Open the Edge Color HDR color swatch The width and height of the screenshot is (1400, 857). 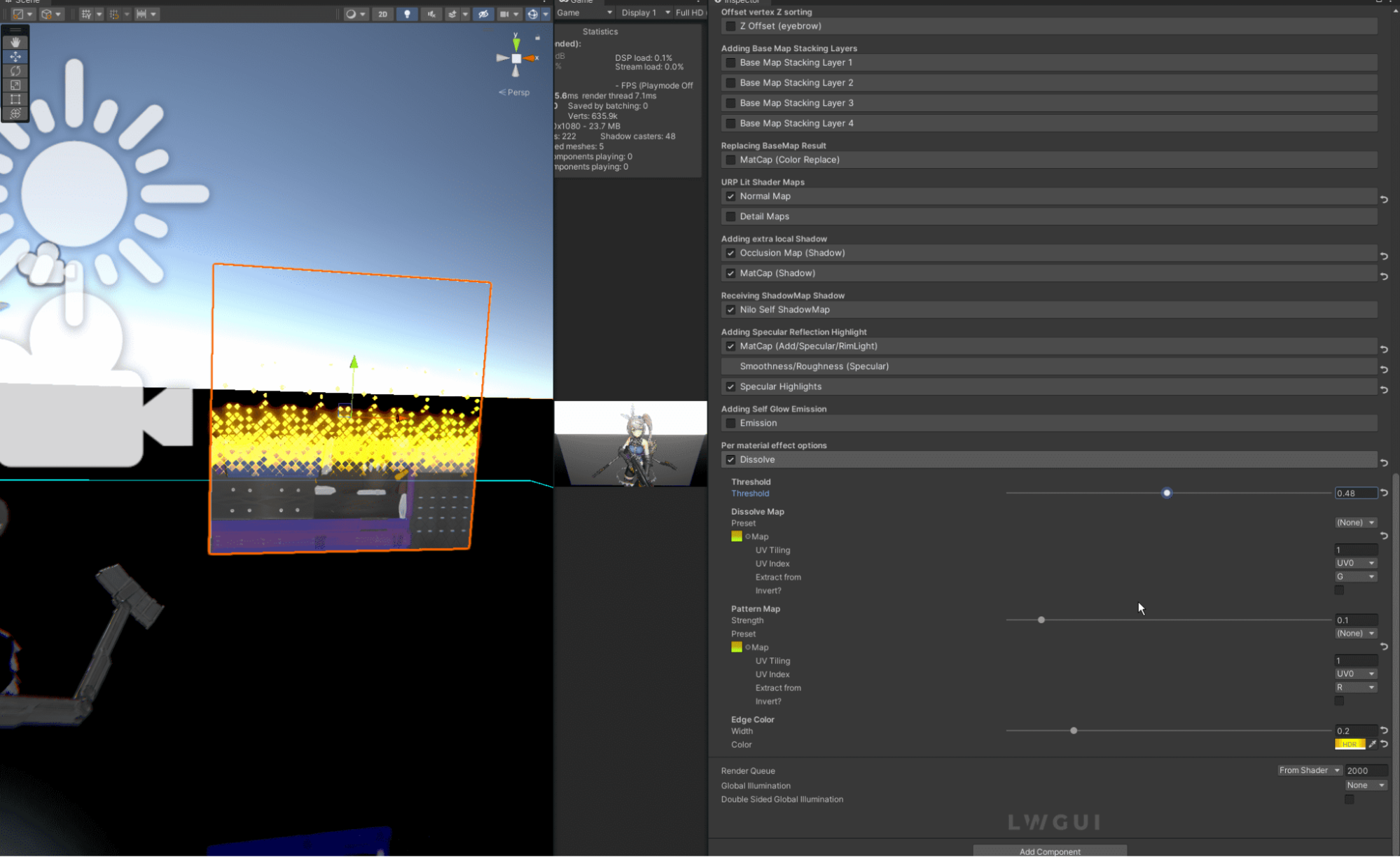click(x=1350, y=744)
